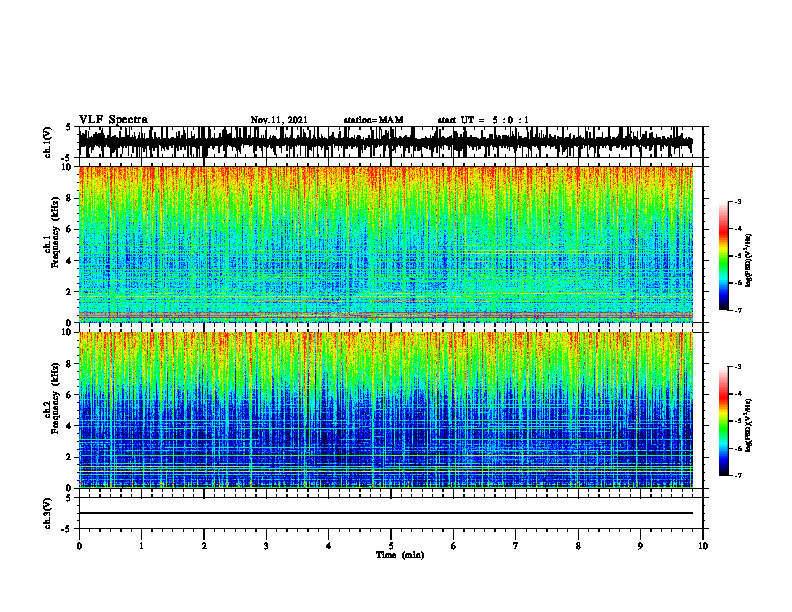Click the time-axis tick label "10" under the bottom-right corner

703,546
